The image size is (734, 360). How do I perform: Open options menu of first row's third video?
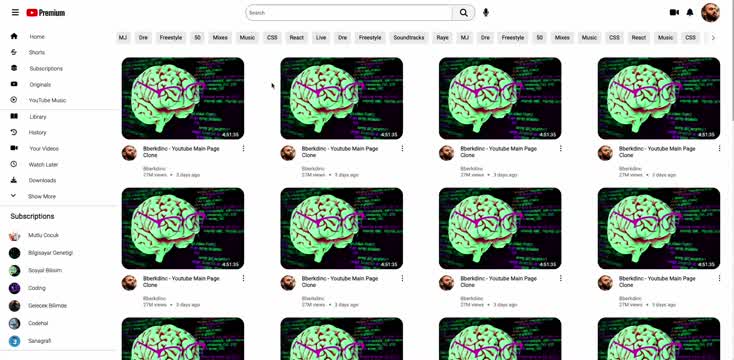(x=561, y=148)
